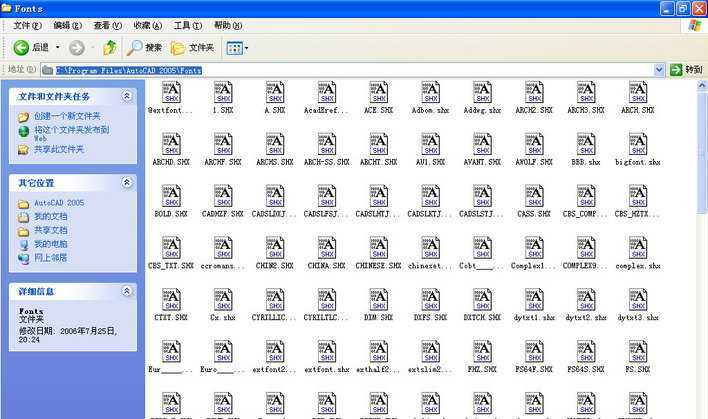
Task: Select the AU1.SHX file icon
Action: 431,144
